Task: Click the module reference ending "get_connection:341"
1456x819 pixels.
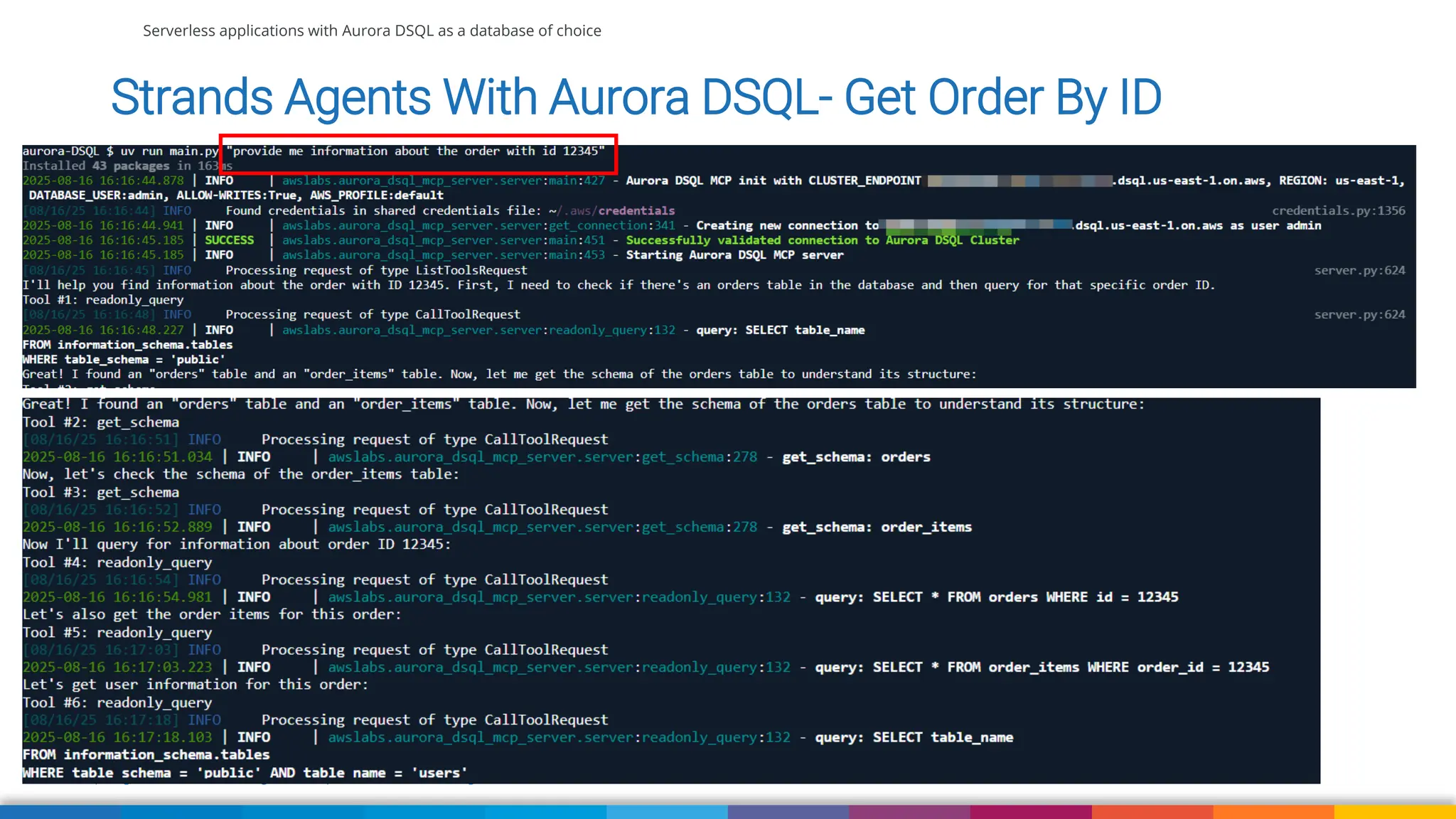Action: (x=478, y=225)
